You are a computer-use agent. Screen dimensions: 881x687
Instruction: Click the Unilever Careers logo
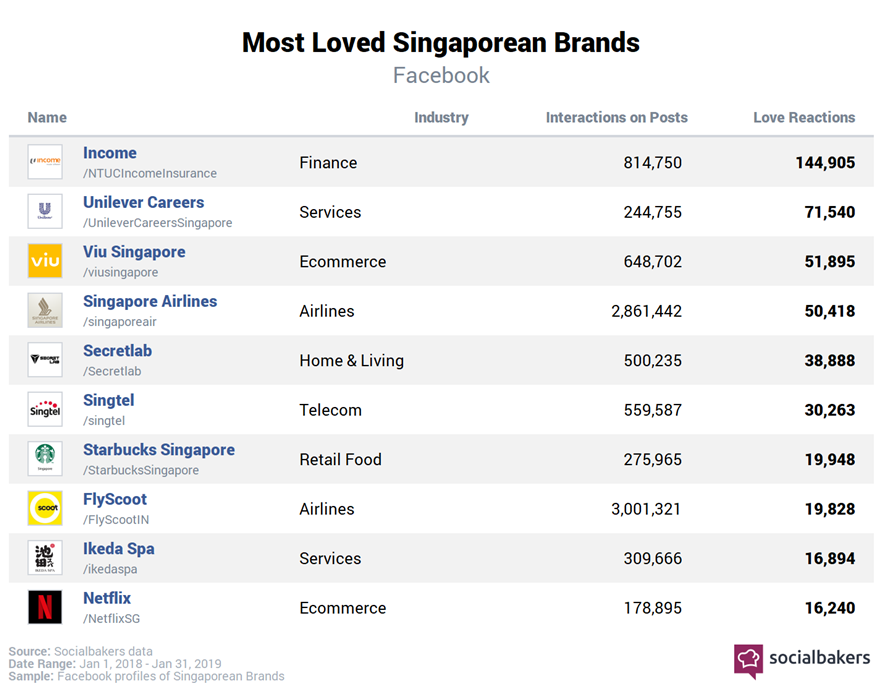click(x=45, y=211)
